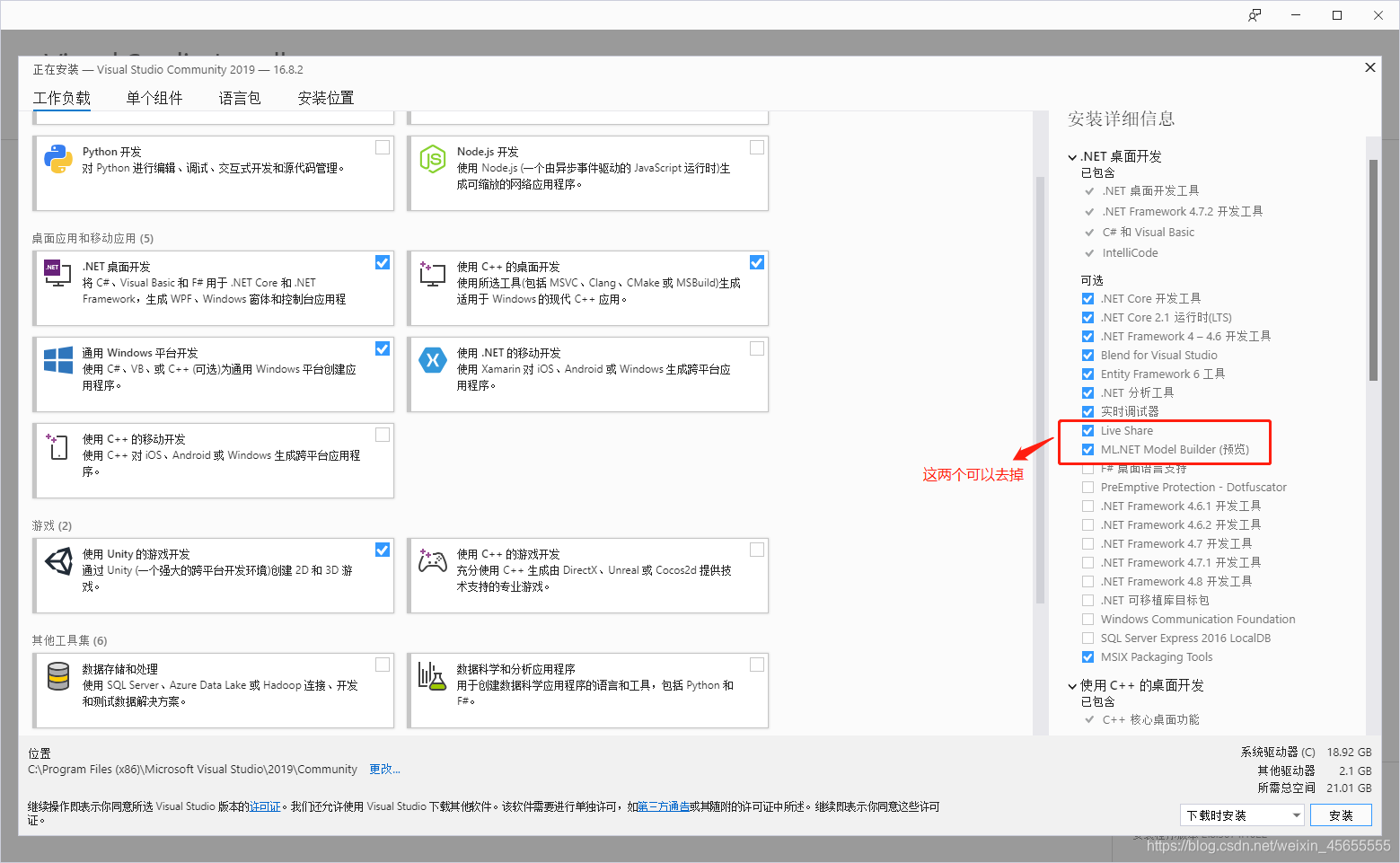Click the Install button
Image resolution: width=1400 pixels, height=863 pixels.
tap(1341, 815)
